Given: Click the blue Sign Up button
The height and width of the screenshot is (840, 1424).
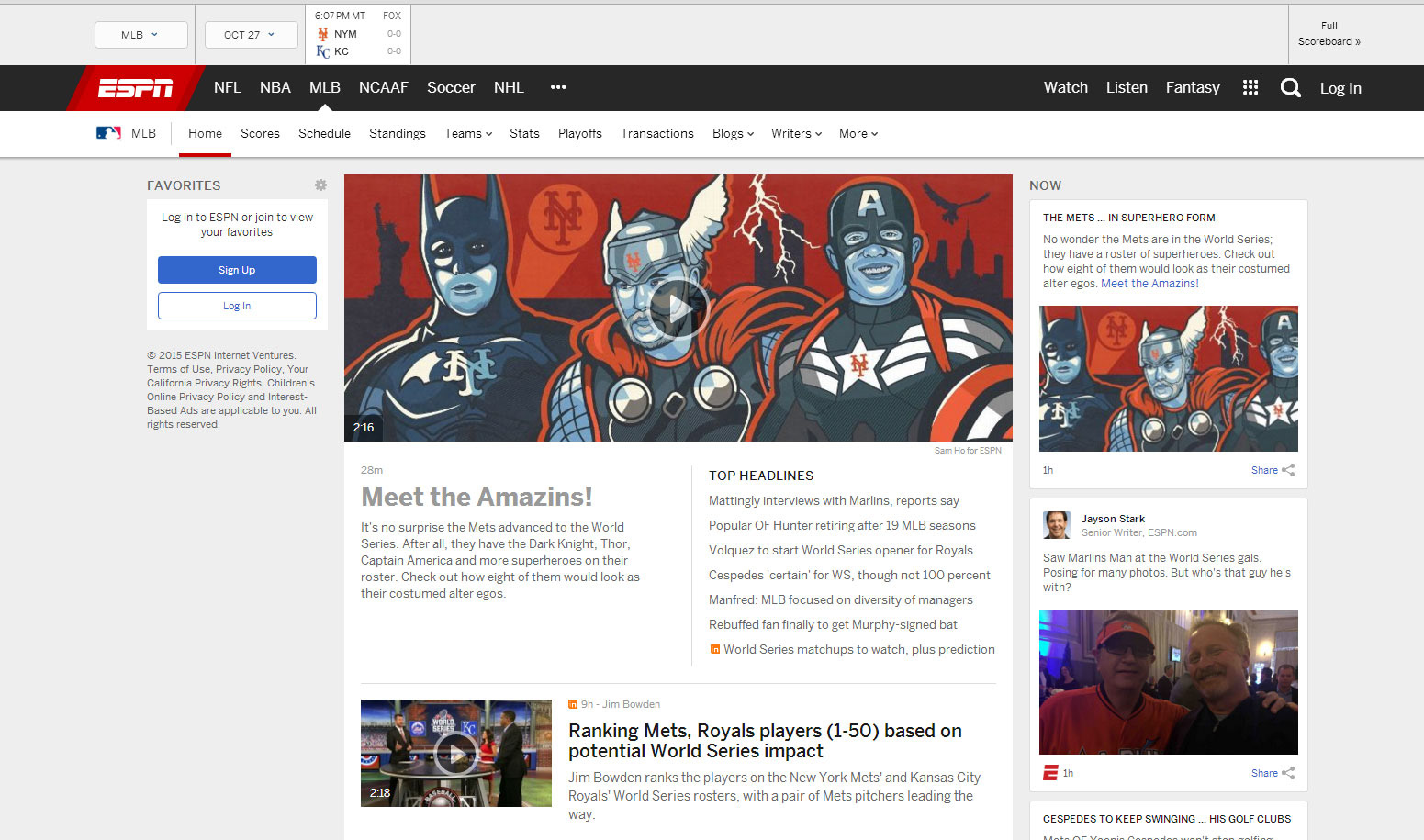Looking at the screenshot, I should click(237, 270).
